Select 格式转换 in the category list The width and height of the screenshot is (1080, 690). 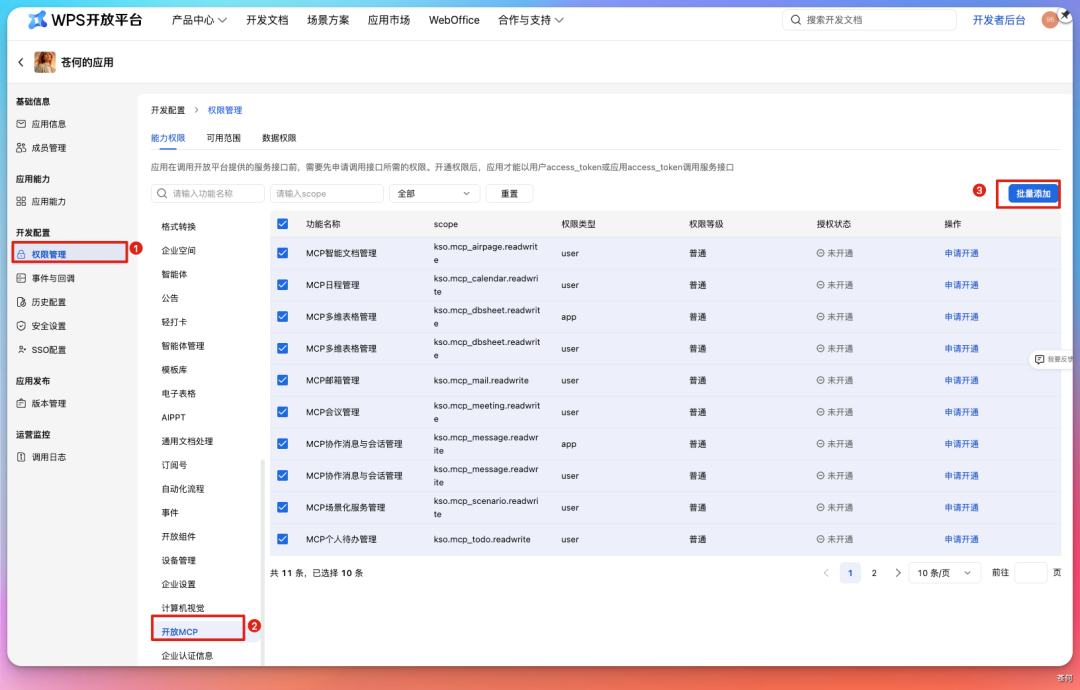(178, 227)
